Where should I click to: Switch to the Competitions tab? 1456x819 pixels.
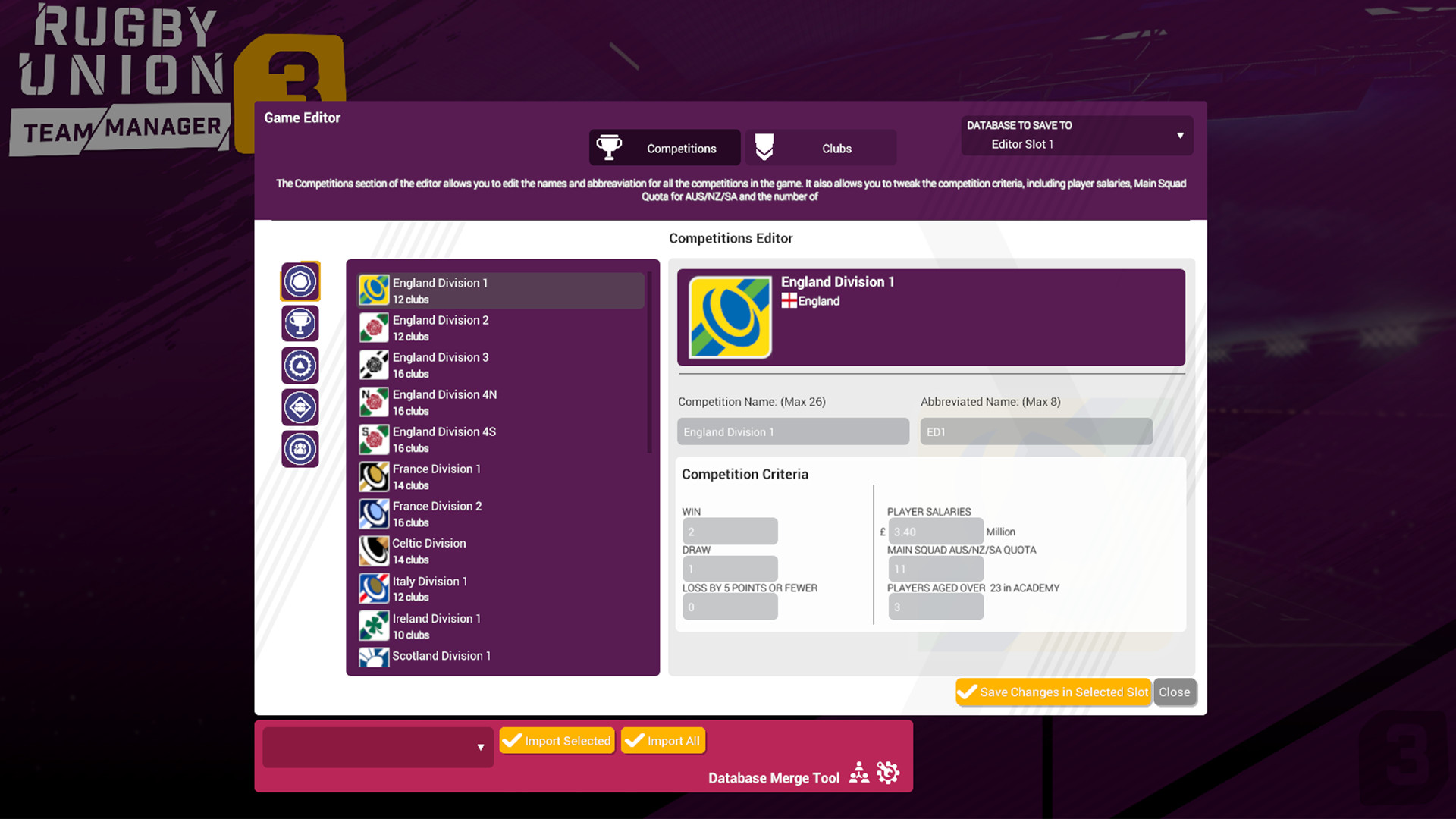663,148
